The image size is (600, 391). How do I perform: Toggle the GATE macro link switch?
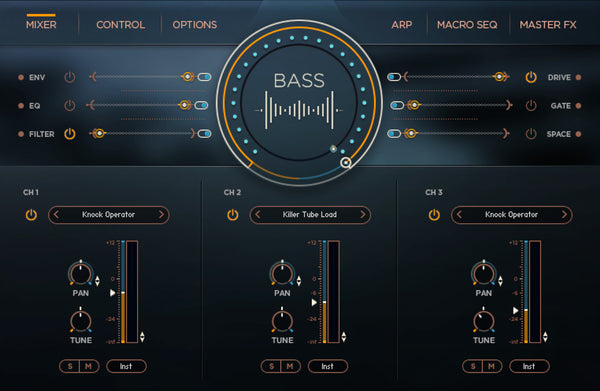pyautogui.click(x=397, y=105)
